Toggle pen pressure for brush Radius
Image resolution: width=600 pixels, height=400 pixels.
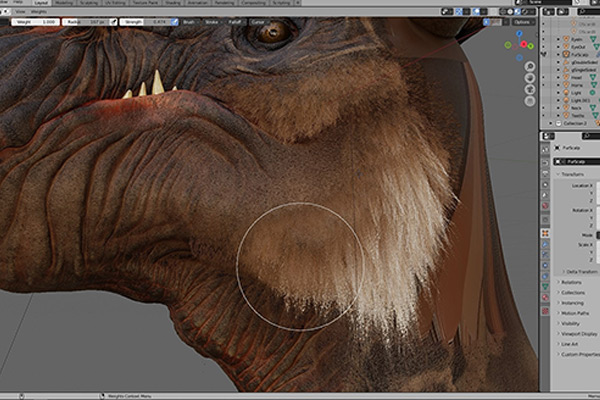tap(114, 22)
